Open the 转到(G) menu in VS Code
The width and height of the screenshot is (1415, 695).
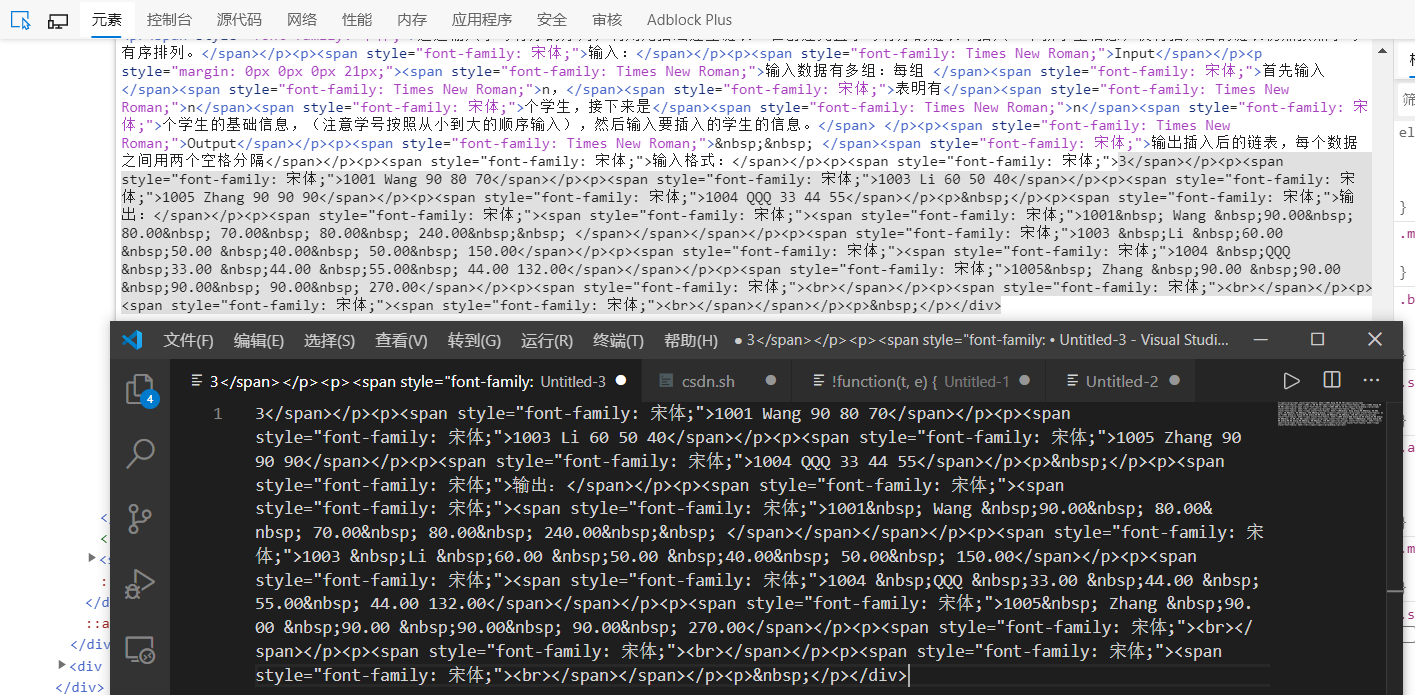click(x=474, y=340)
